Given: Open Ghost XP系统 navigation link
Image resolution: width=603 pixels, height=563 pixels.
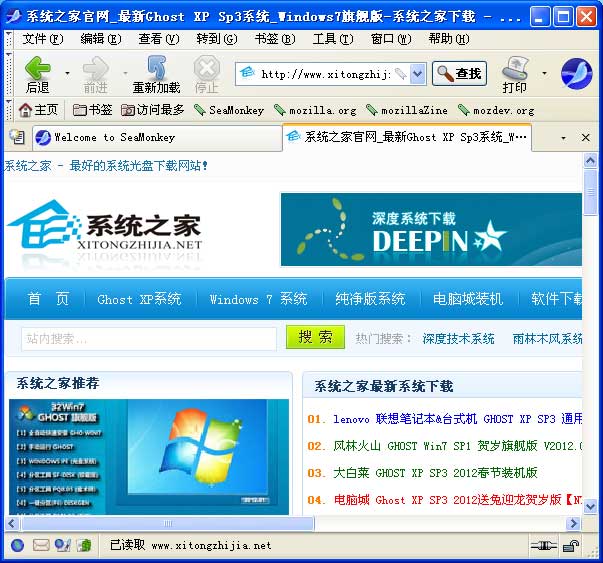Looking at the screenshot, I should pyautogui.click(x=139, y=299).
